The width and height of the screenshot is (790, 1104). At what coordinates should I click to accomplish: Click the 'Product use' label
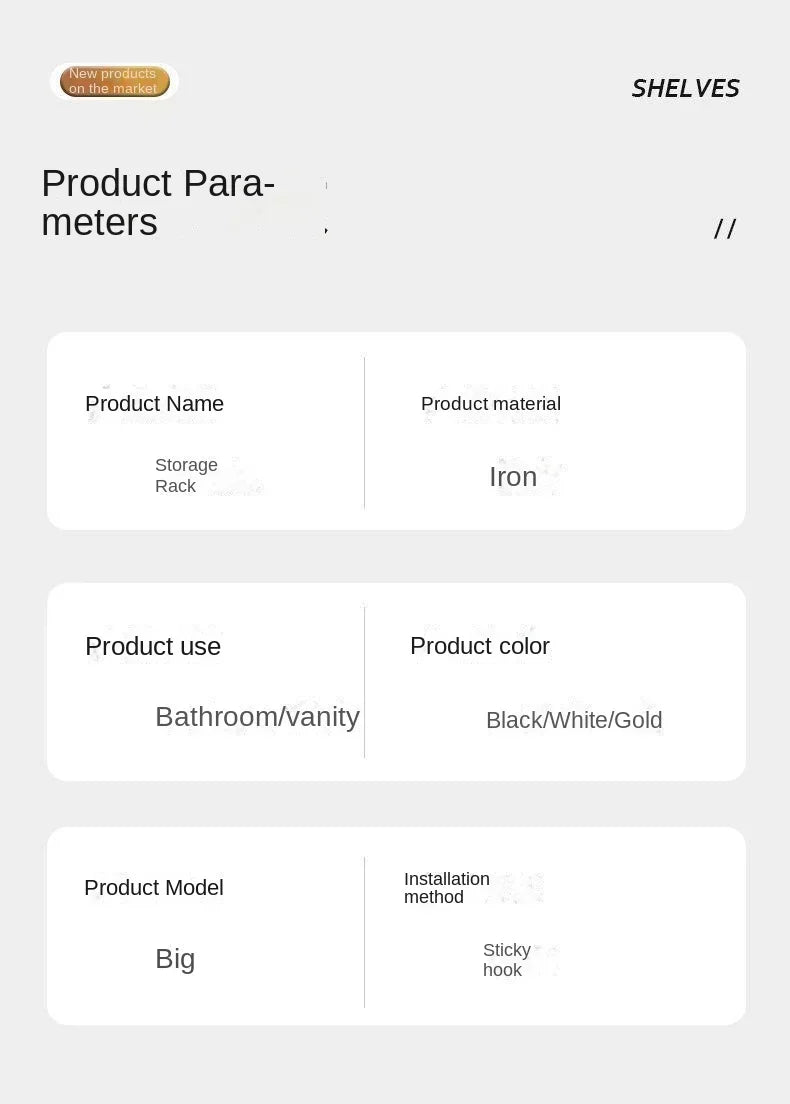153,647
